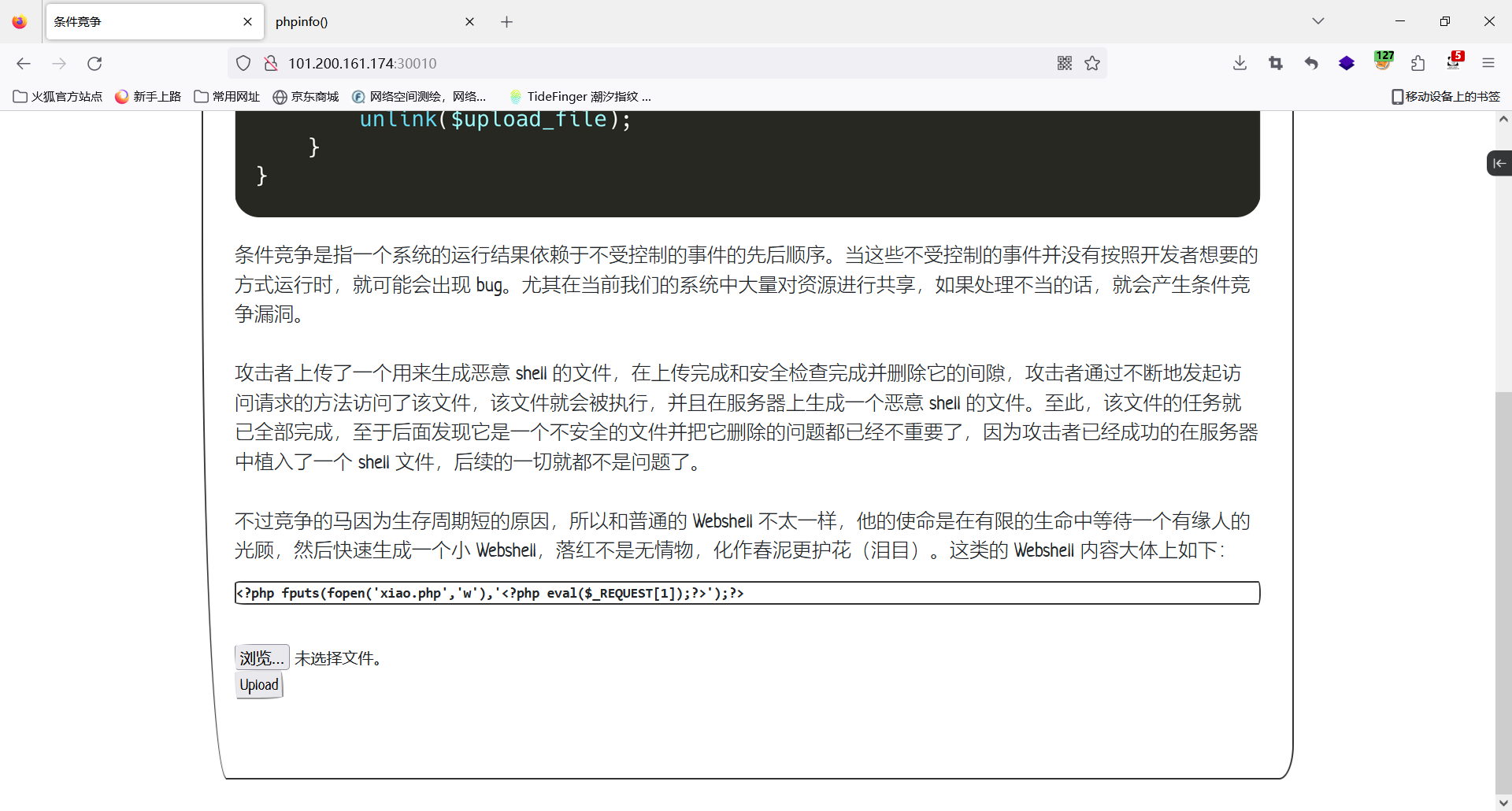Click paragraph starting 条件竞争是指
Viewport: 1512px width, 811px height.
pyautogui.click(x=747, y=284)
